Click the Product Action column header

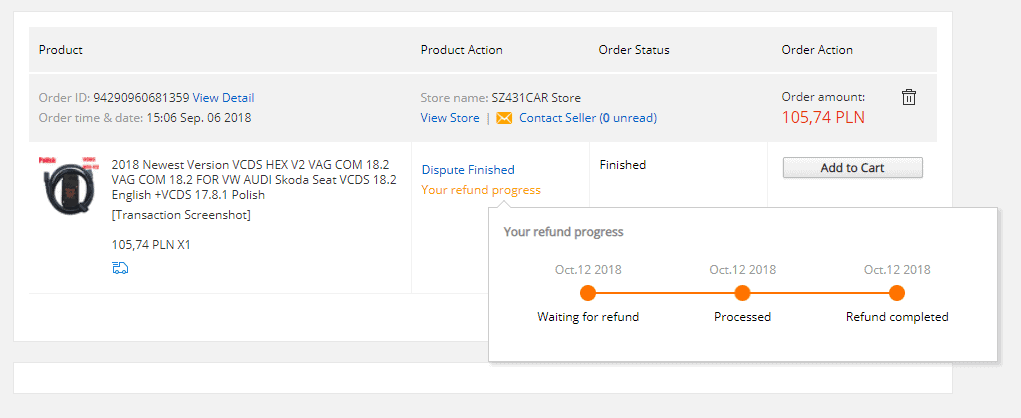(462, 50)
